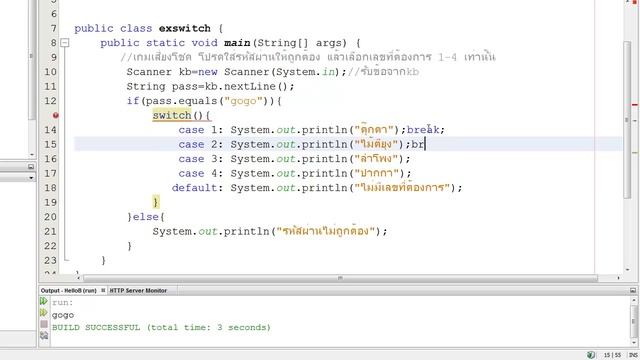
Task: Click the Output panel scroll up arrow
Action: pos(633,300)
